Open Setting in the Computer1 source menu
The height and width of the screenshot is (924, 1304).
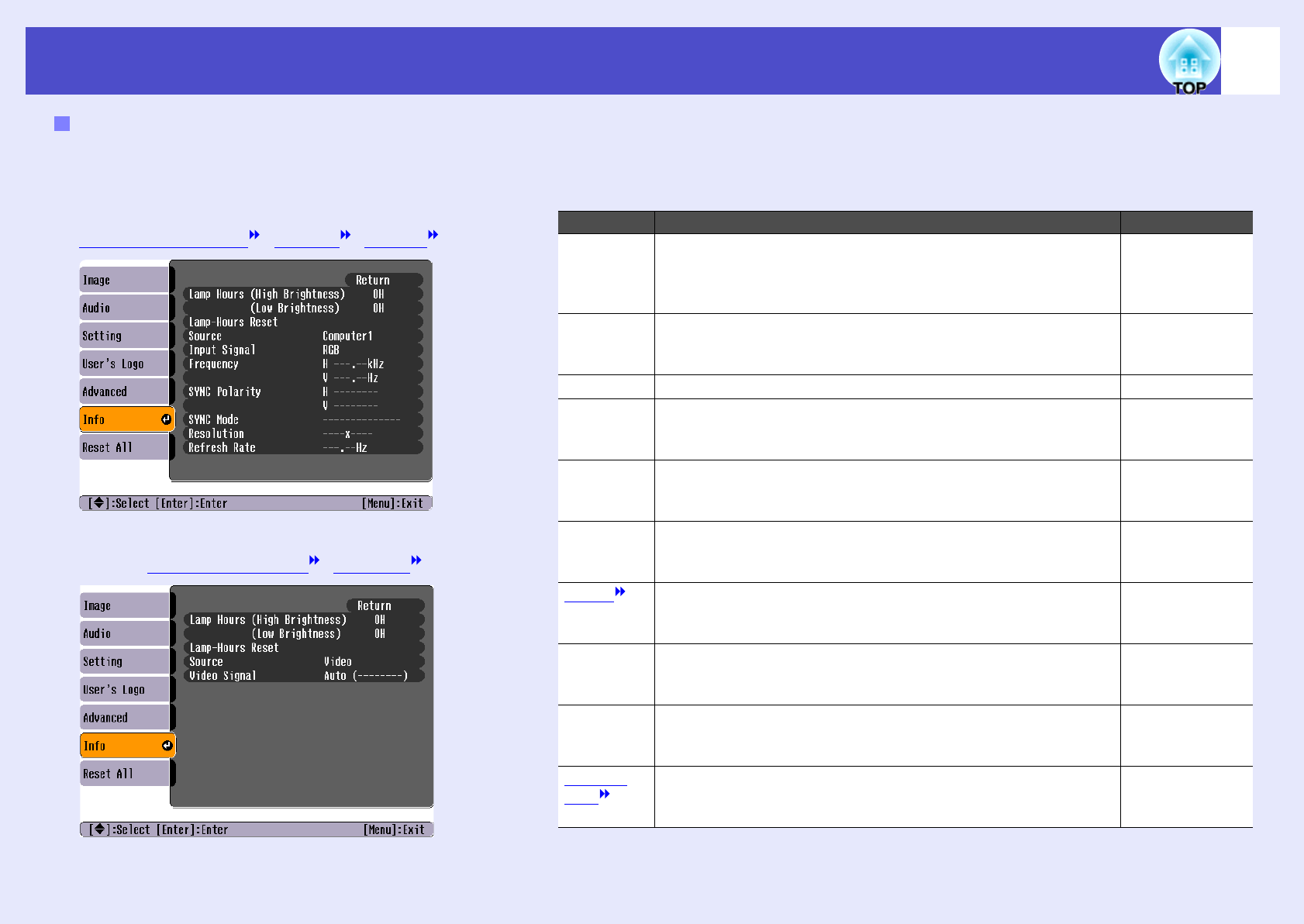click(124, 336)
